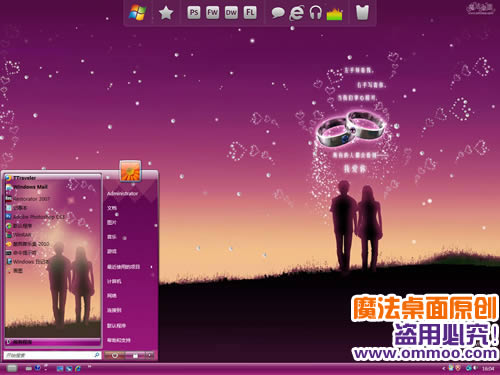Open the recycle bin in the dock
The height and width of the screenshot is (375, 500).
pyautogui.click(x=362, y=13)
